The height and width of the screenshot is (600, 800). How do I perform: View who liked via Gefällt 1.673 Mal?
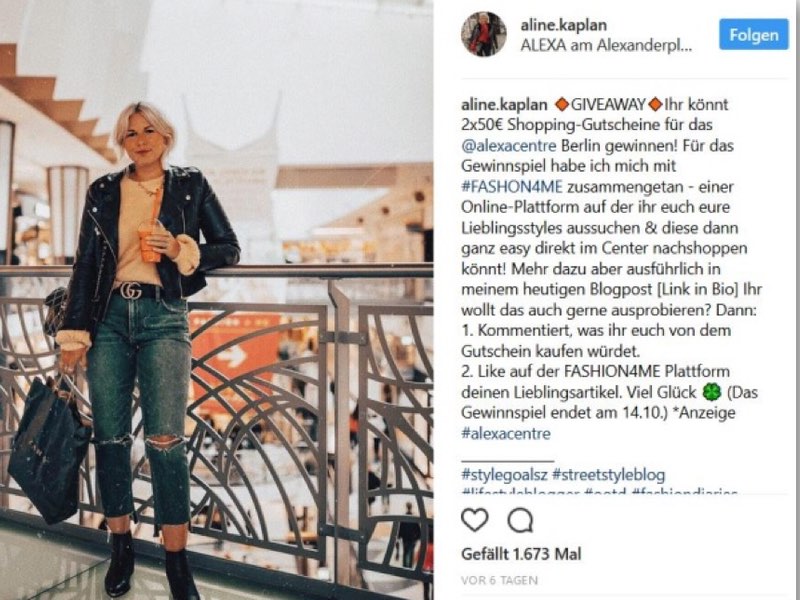pyautogui.click(x=521, y=554)
